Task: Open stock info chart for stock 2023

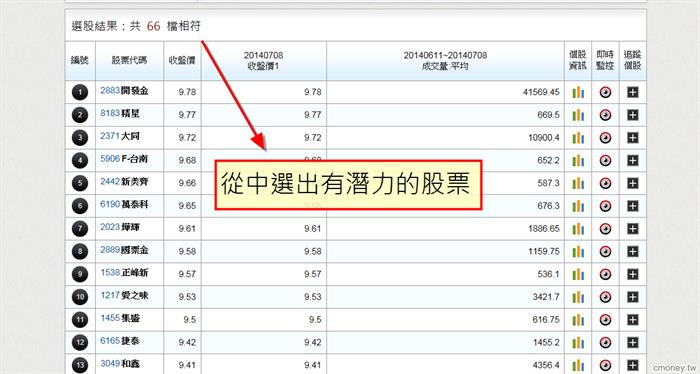Action: [578, 229]
